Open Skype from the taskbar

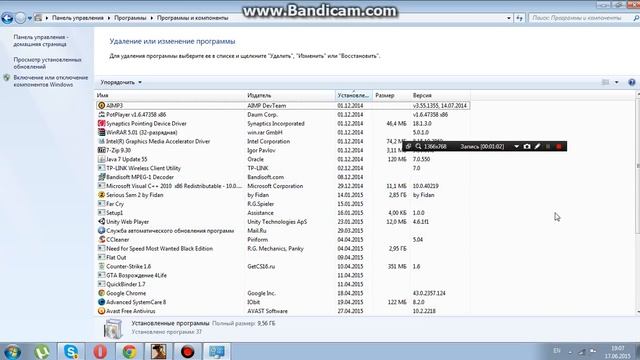(71, 351)
